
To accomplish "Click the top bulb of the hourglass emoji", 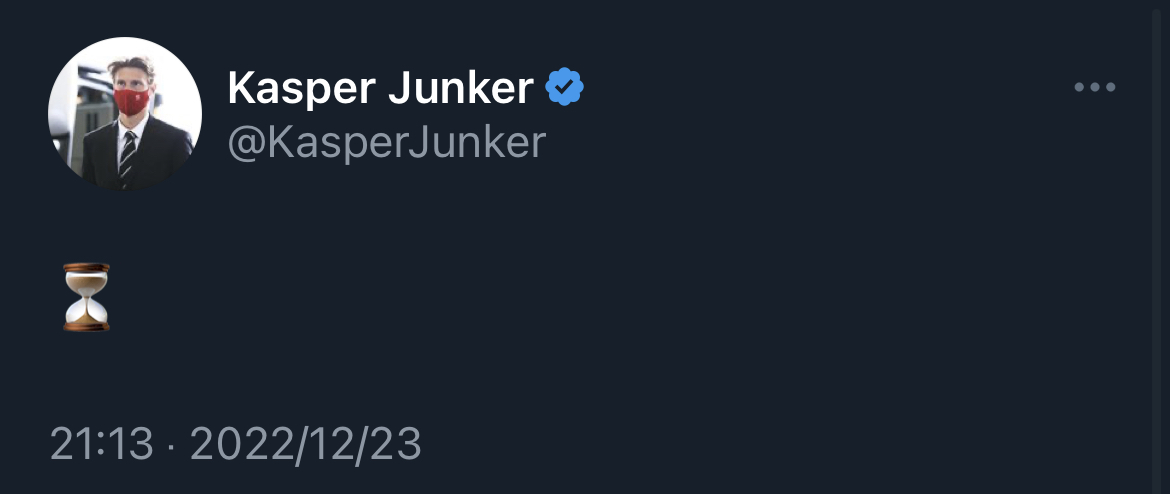I will point(86,281).
